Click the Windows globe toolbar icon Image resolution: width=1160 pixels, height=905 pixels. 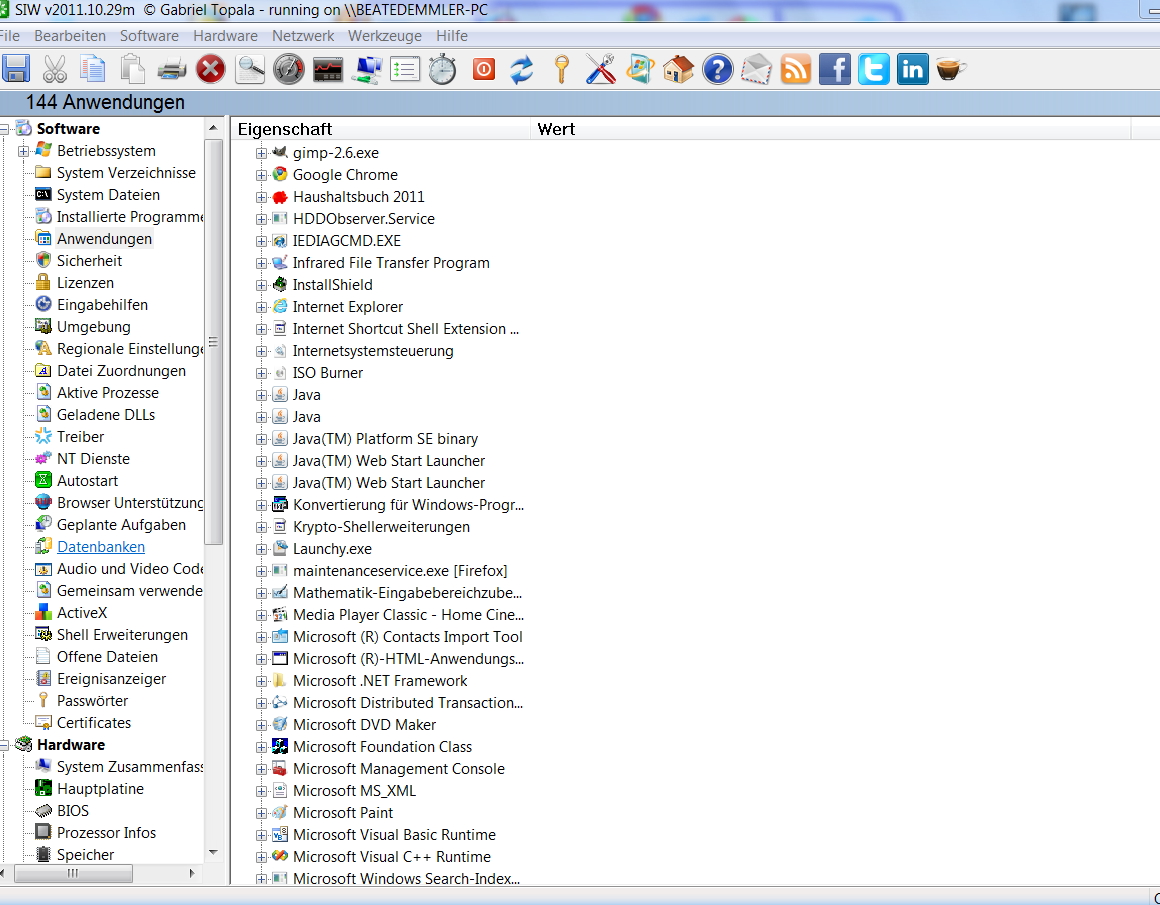pyautogui.click(x=640, y=69)
